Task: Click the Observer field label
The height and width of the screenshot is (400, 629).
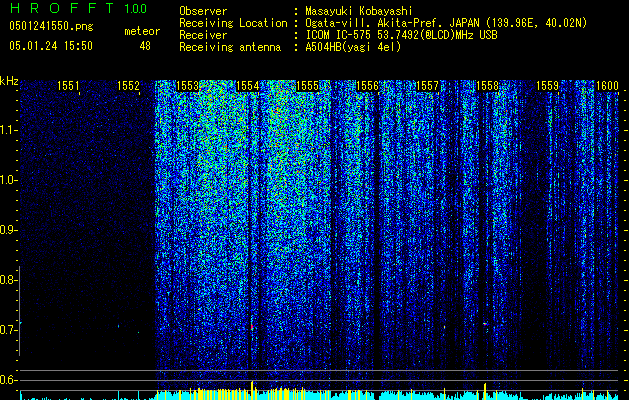Action: (x=203, y=11)
